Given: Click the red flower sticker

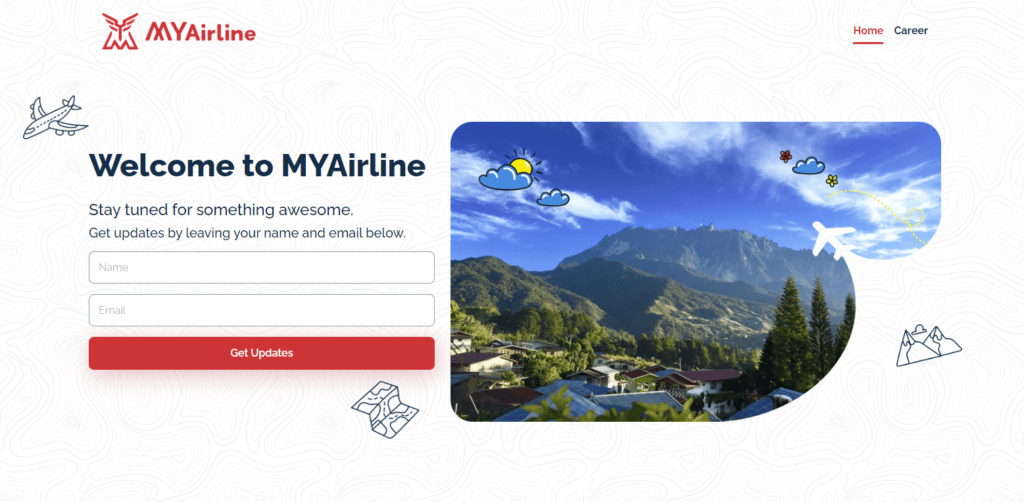Looking at the screenshot, I should [786, 156].
